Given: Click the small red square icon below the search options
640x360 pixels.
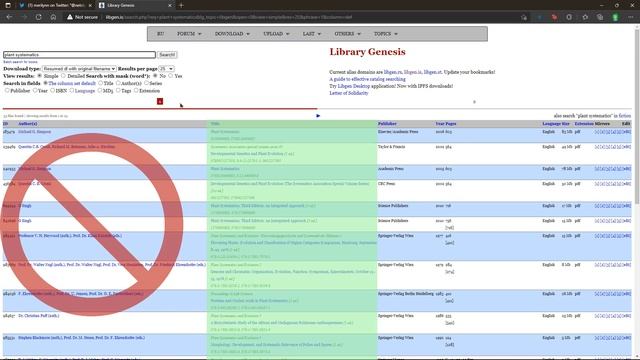Looking at the screenshot, I should point(160,101).
